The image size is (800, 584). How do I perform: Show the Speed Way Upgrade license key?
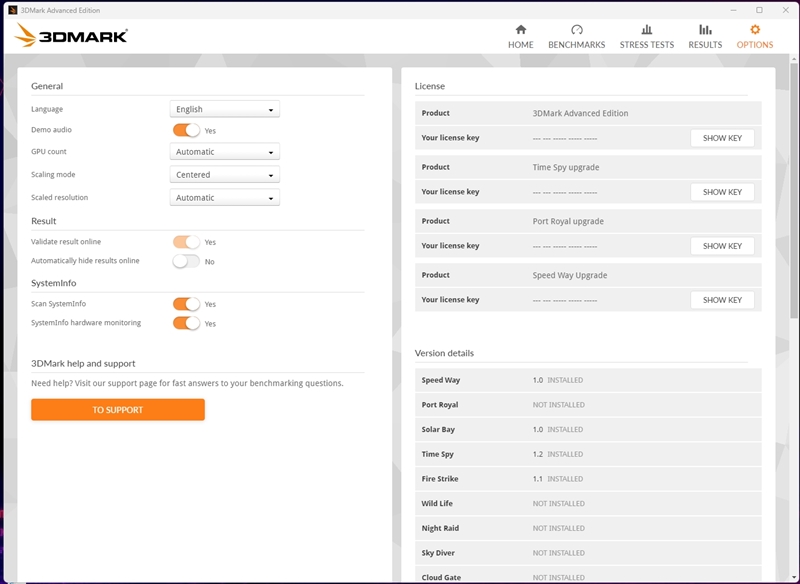coord(722,300)
